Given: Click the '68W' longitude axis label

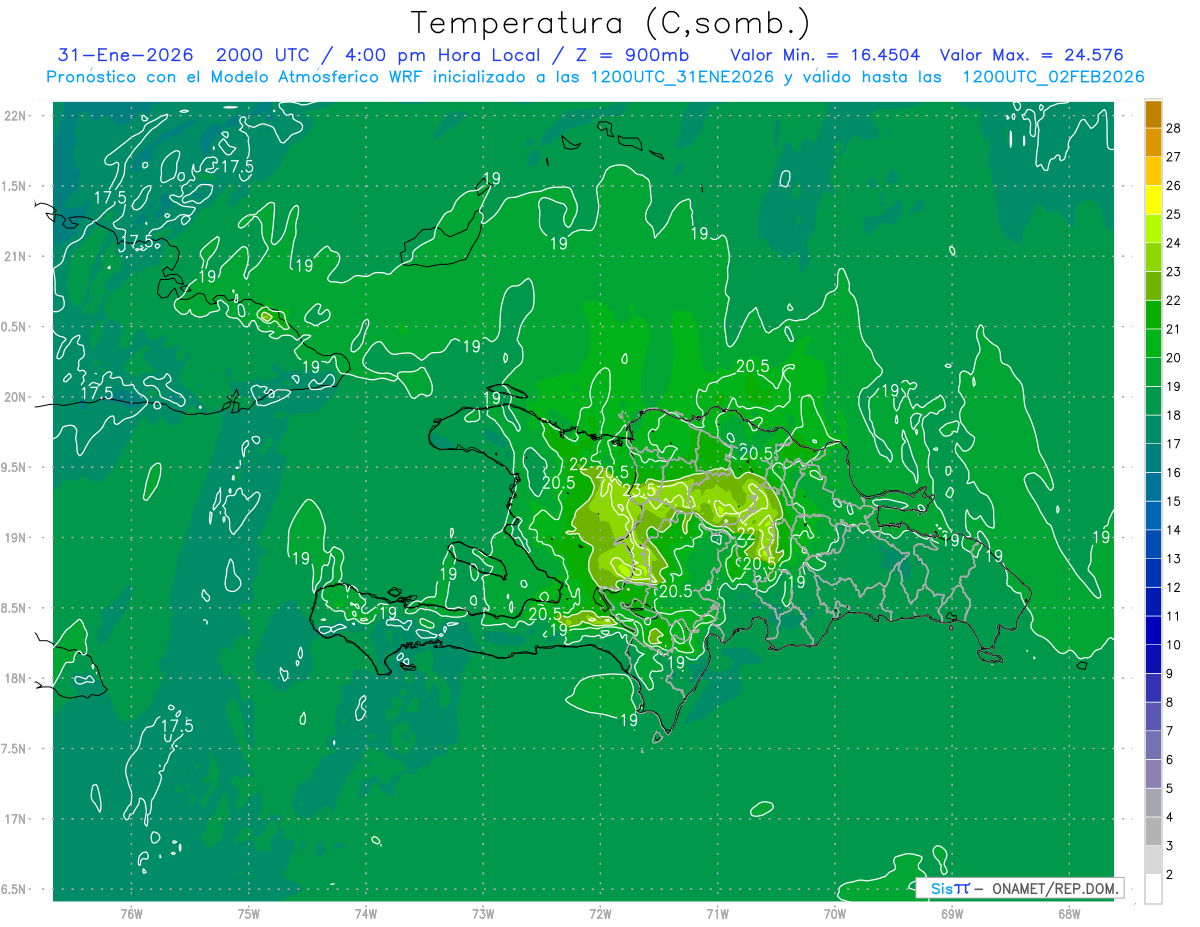Looking at the screenshot, I should pyautogui.click(x=1069, y=913).
